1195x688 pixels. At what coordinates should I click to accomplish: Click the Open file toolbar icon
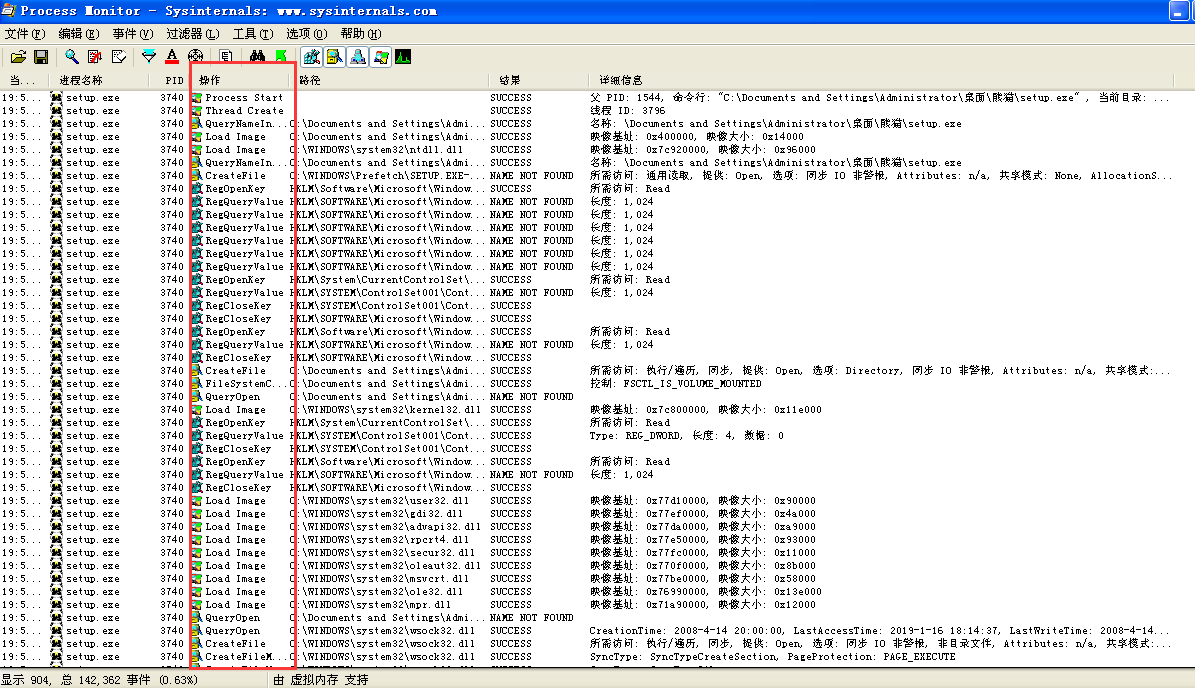click(18, 57)
